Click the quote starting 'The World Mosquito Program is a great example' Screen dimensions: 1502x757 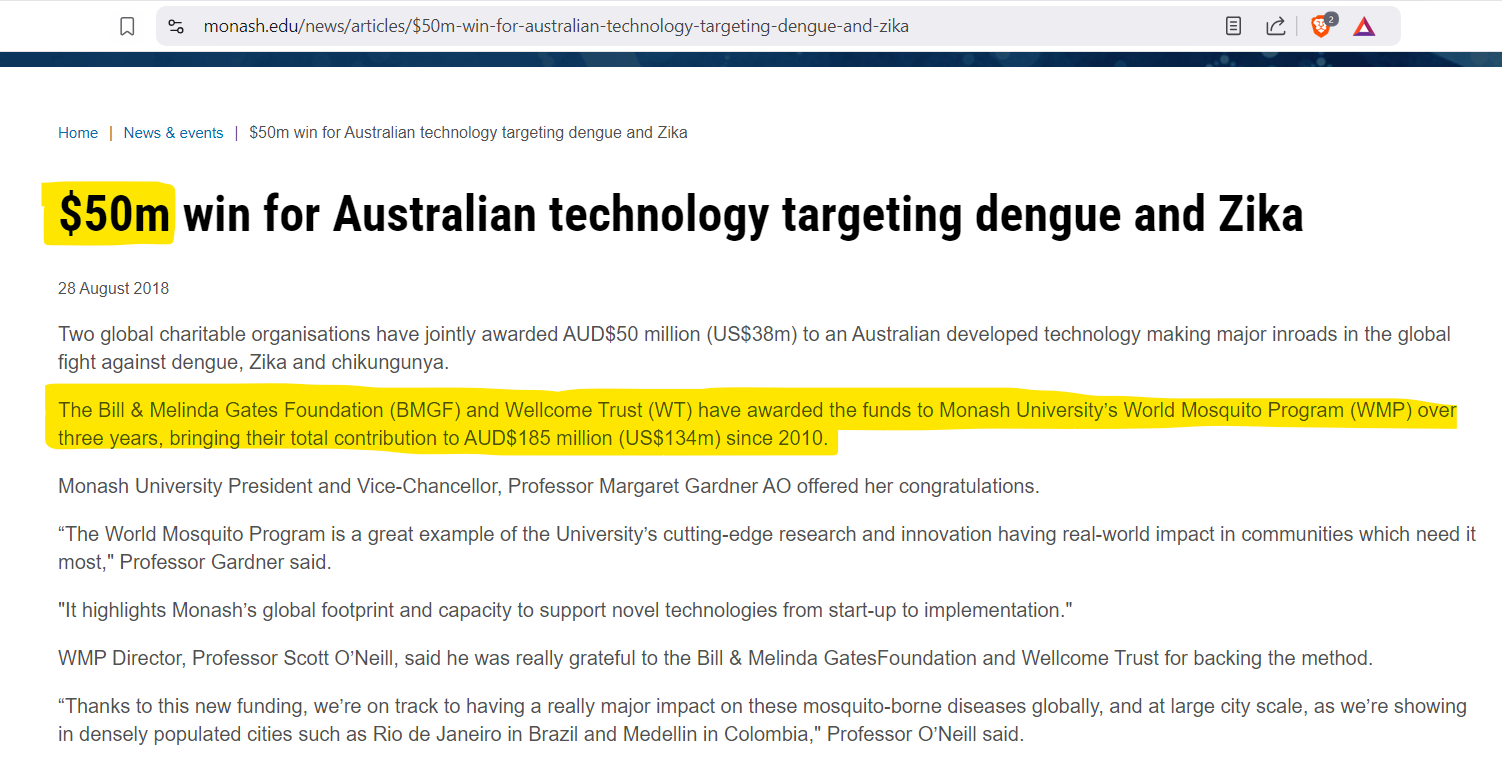click(767, 548)
